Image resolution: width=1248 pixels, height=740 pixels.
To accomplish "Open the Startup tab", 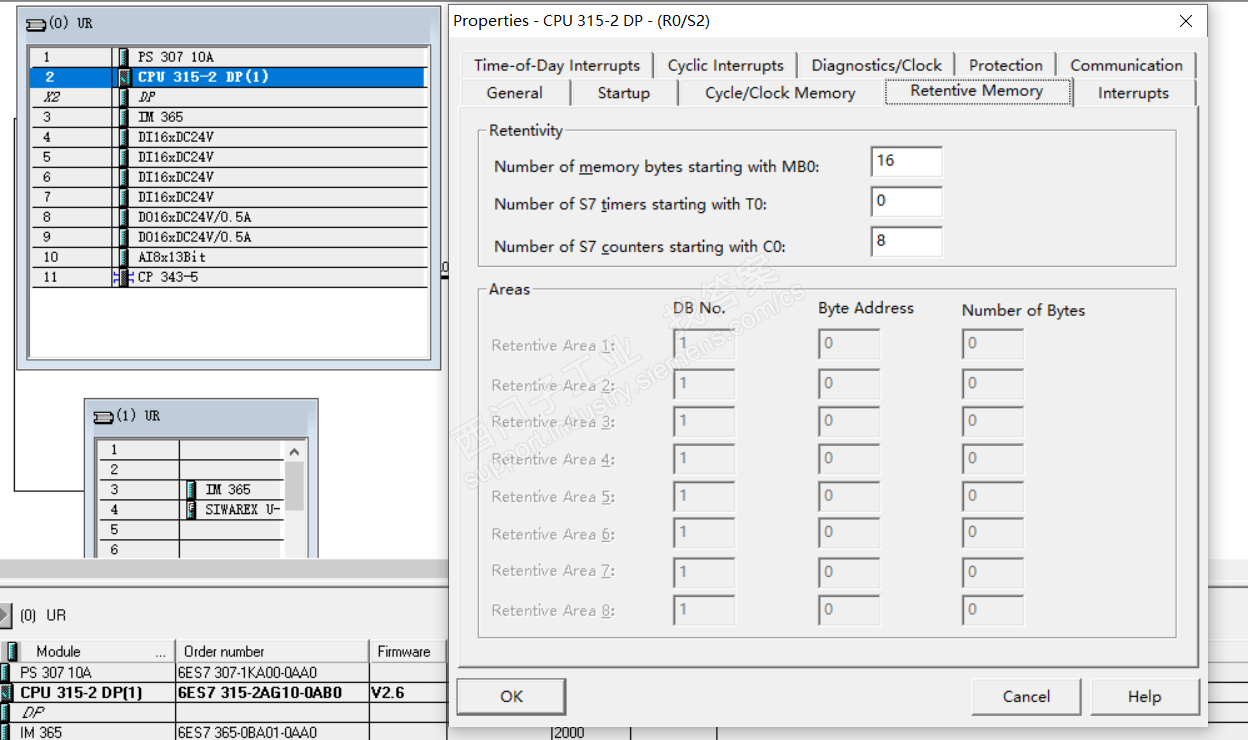I will pos(623,93).
